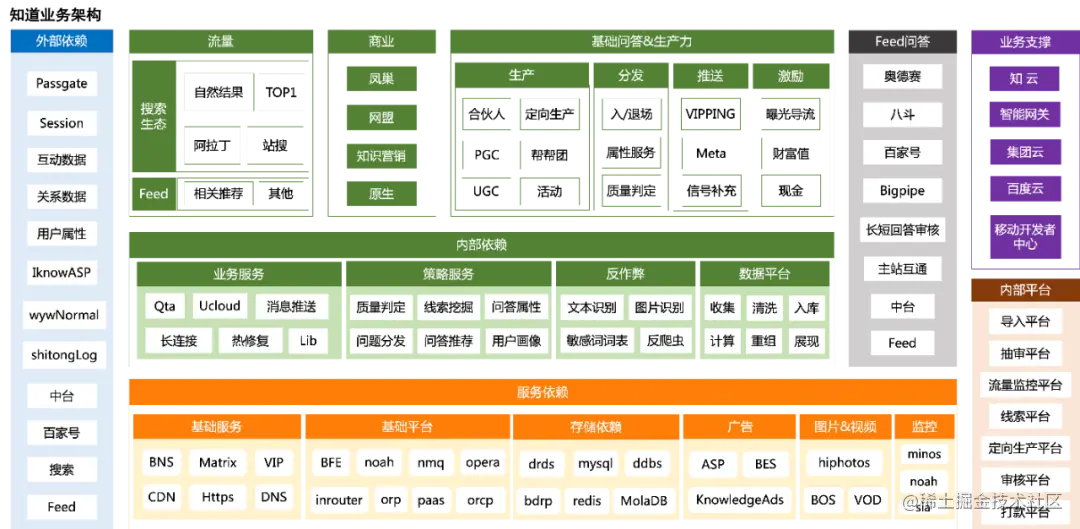Select the VIPPING cell under 推送
The image size is (1080, 529).
pyautogui.click(x=710, y=114)
